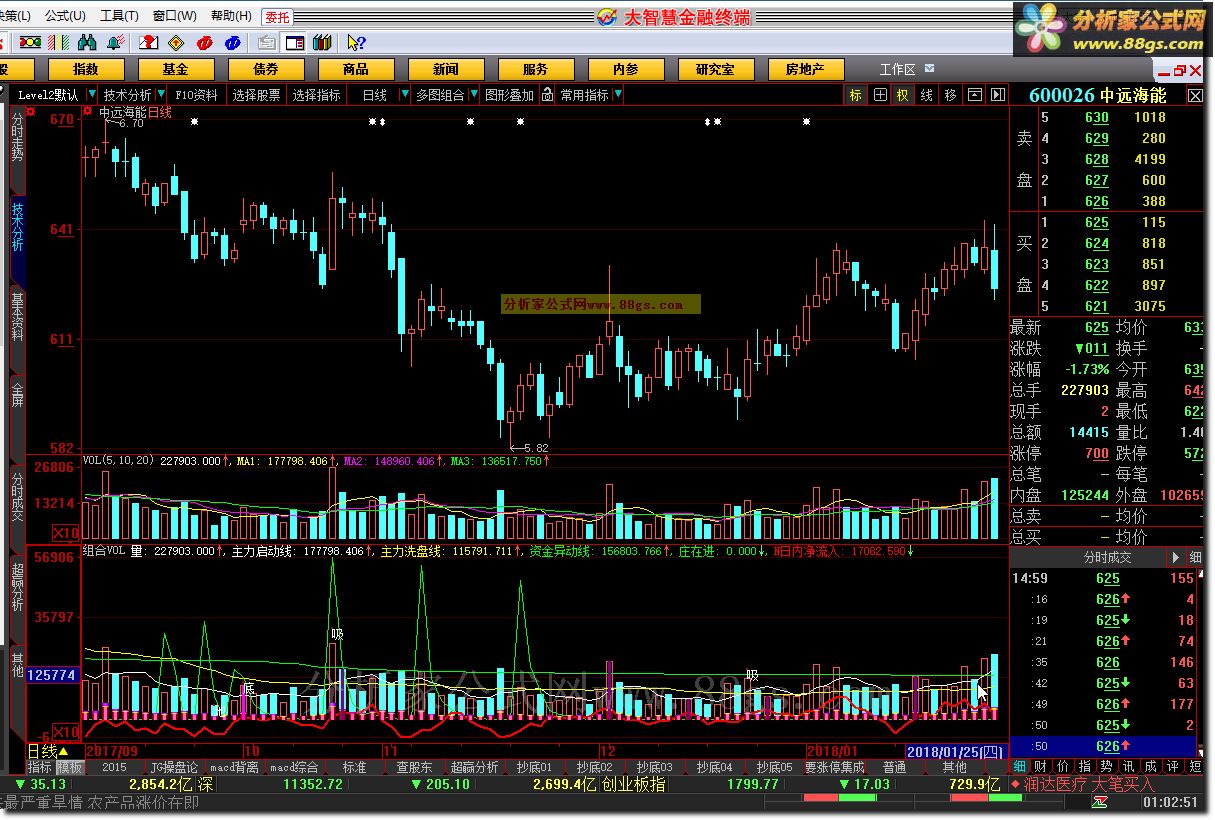
Task: Open the 窗口(W) menu
Action: coord(175,16)
